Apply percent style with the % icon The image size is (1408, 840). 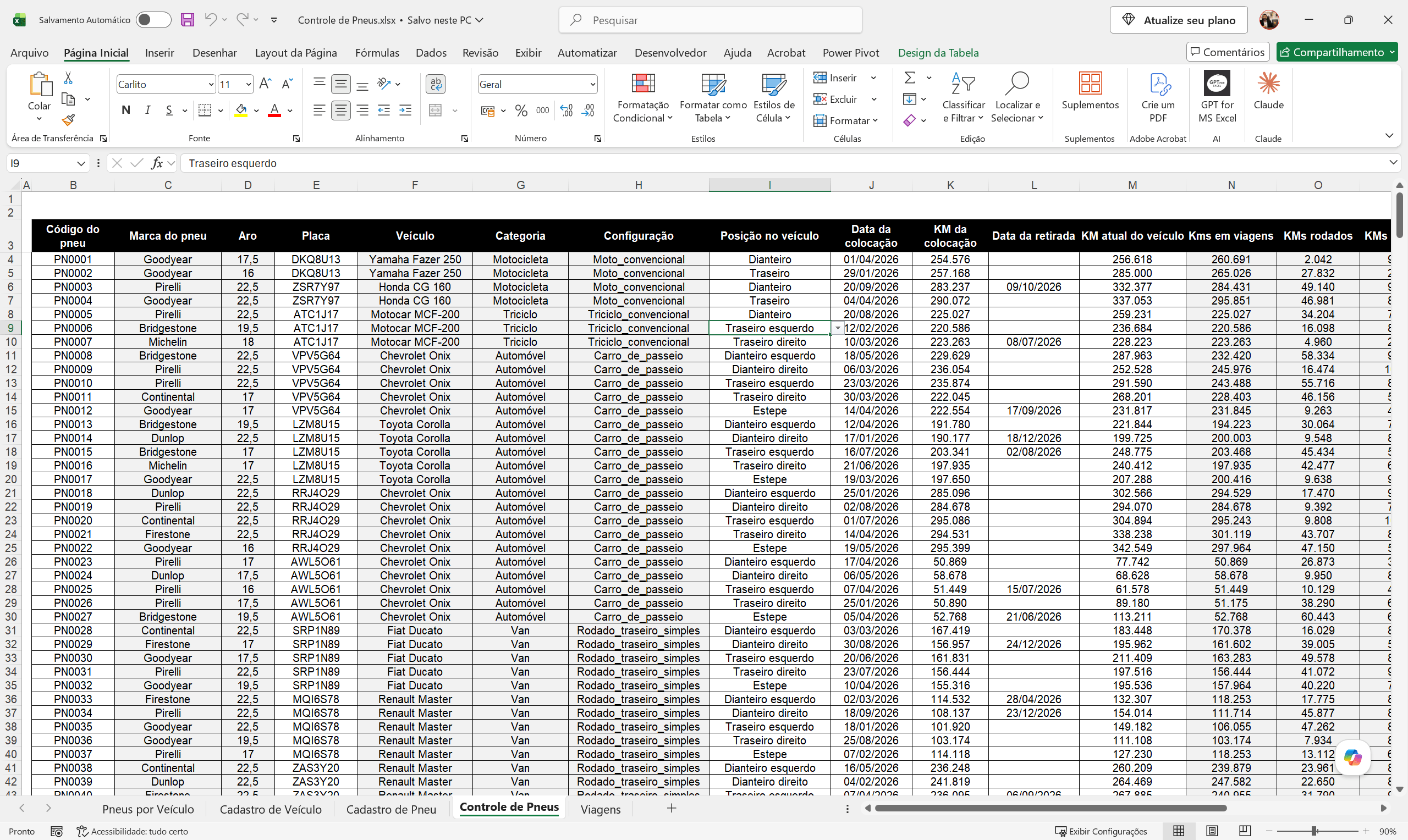point(521,110)
